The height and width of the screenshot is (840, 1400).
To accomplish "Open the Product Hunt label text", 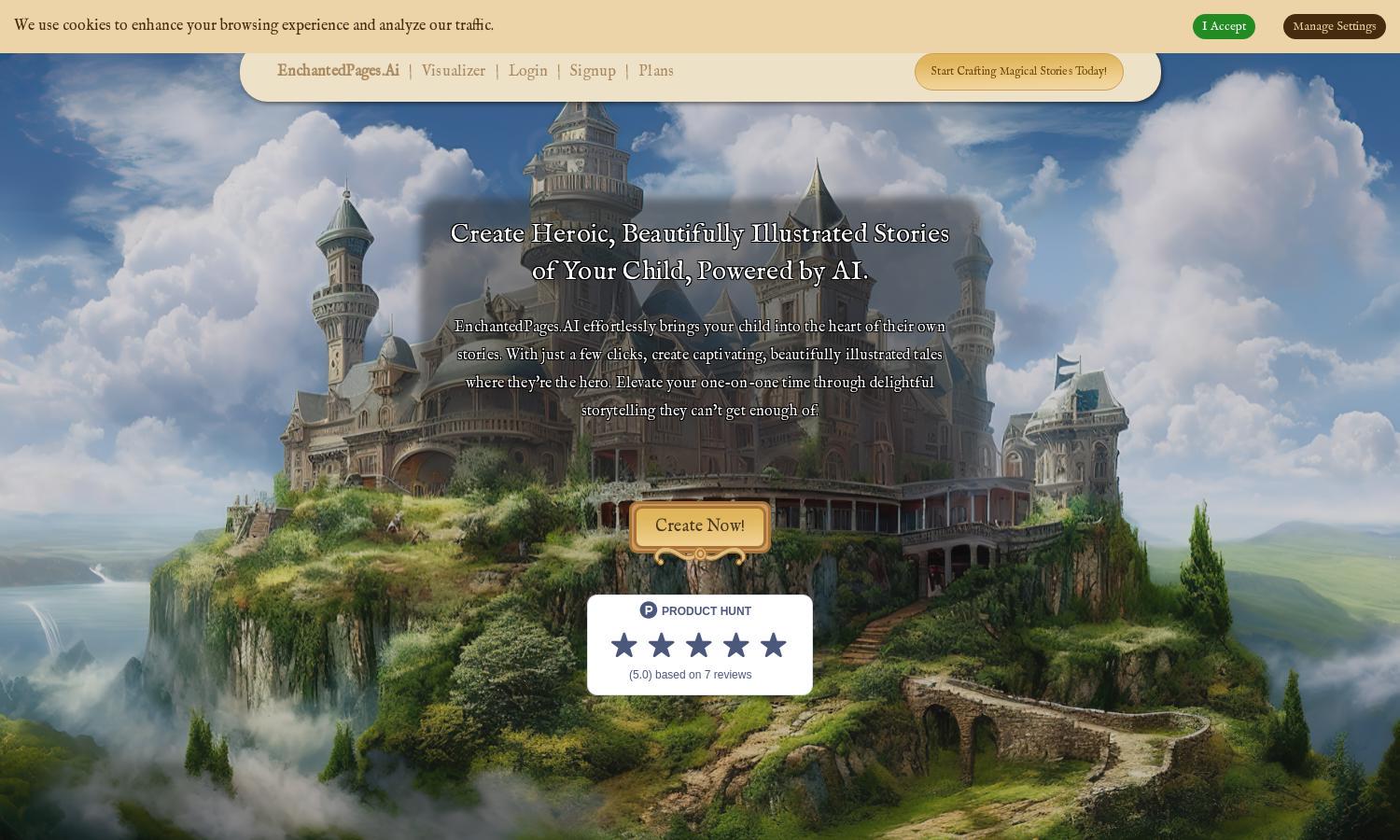I will tap(707, 611).
